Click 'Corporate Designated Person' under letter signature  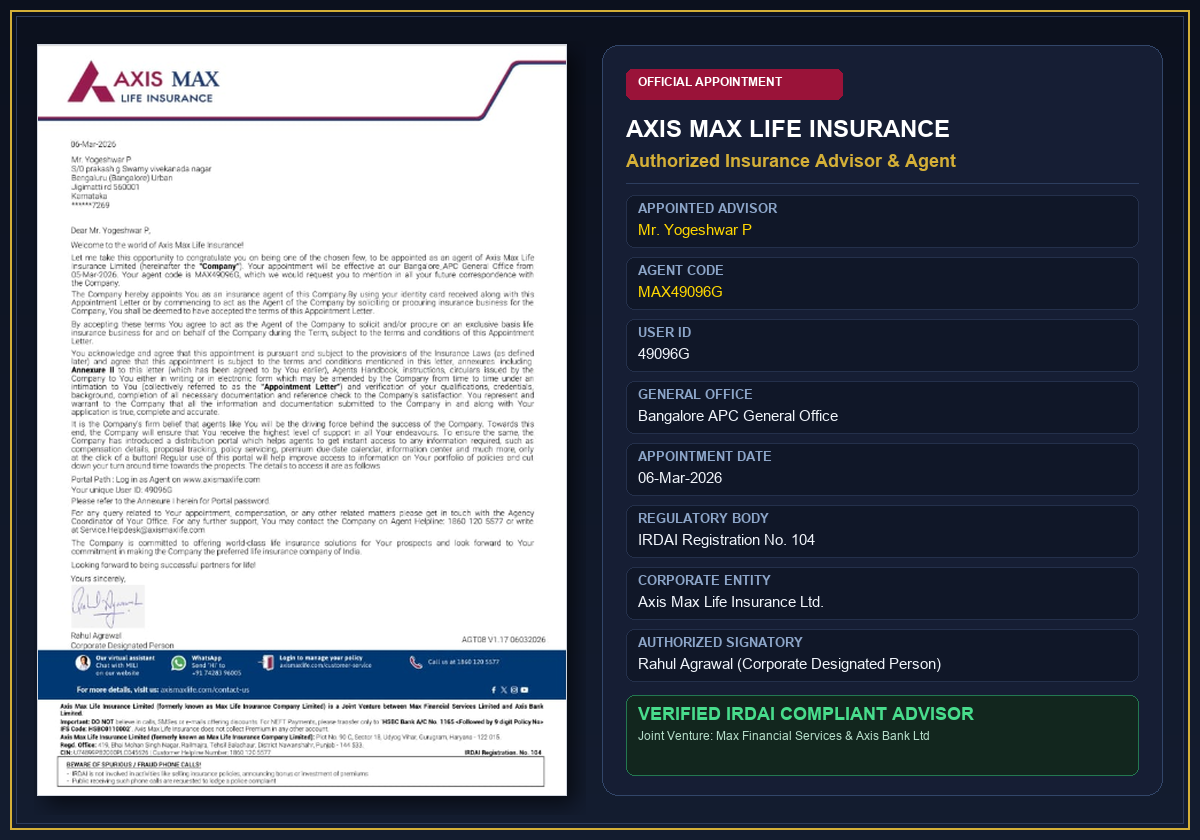pos(122,646)
